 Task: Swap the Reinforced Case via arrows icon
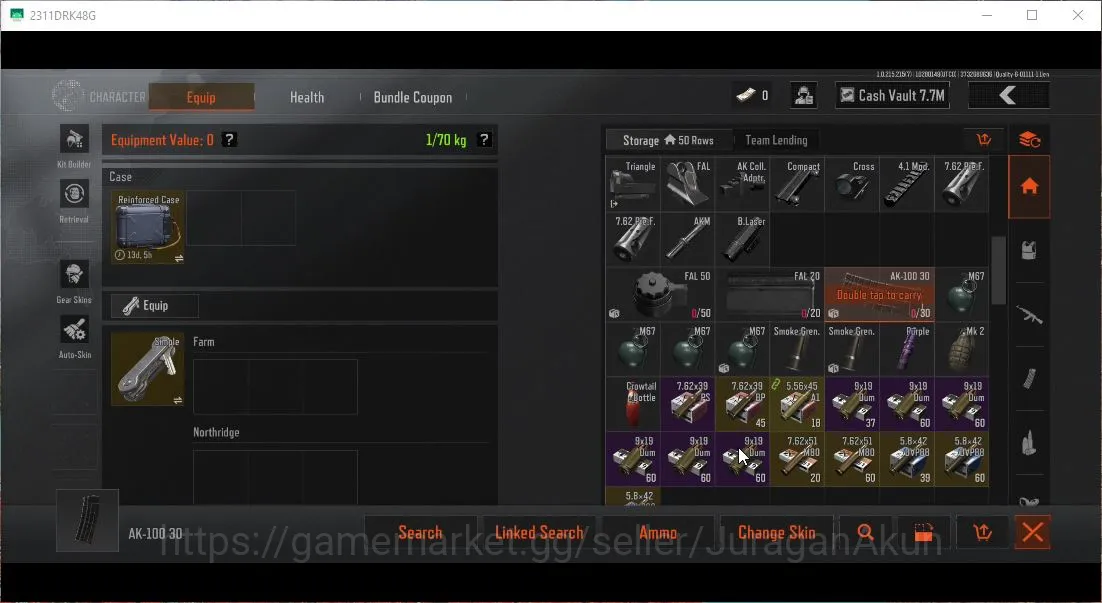click(179, 259)
